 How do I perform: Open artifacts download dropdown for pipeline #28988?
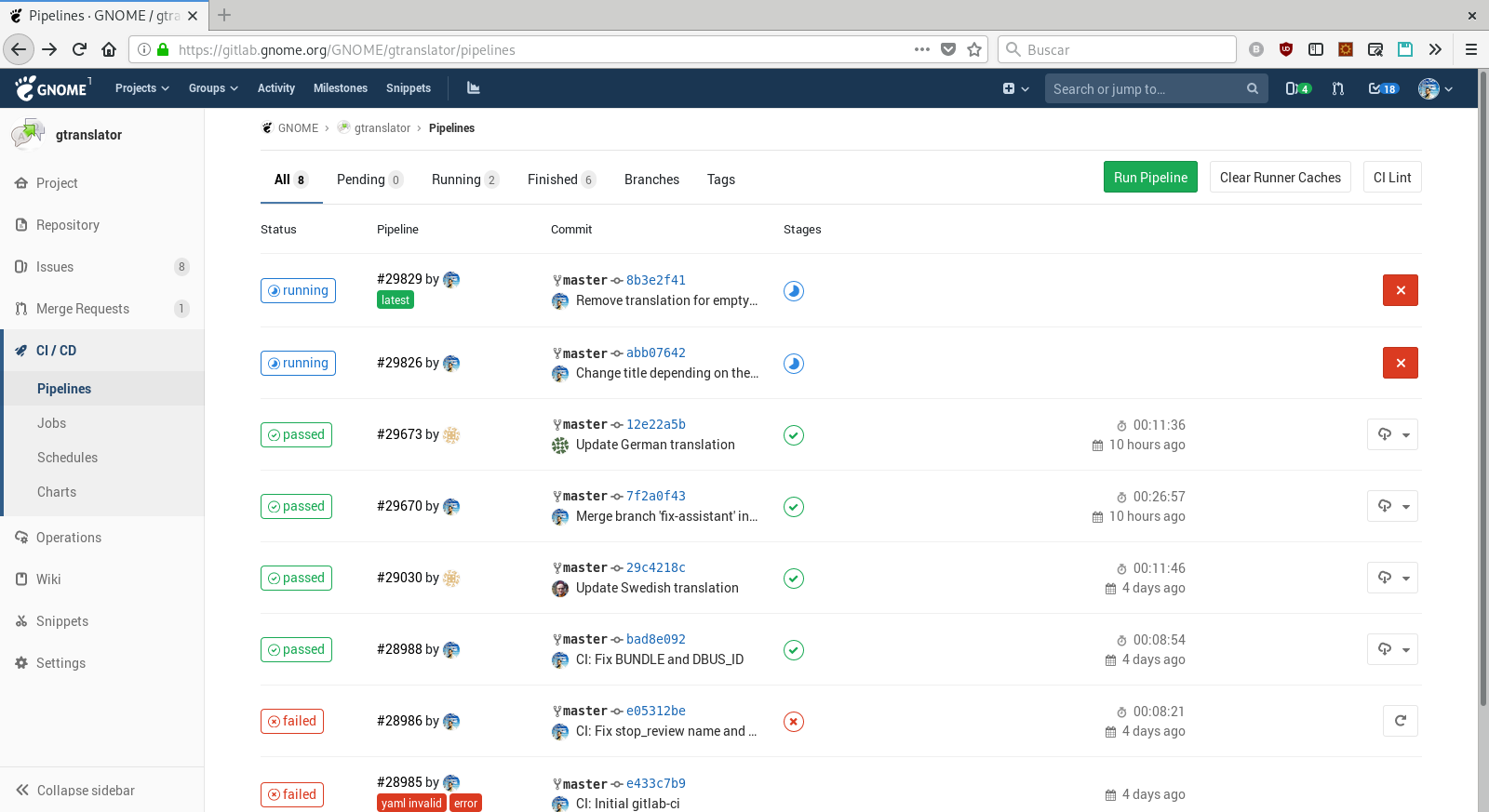pos(1392,649)
